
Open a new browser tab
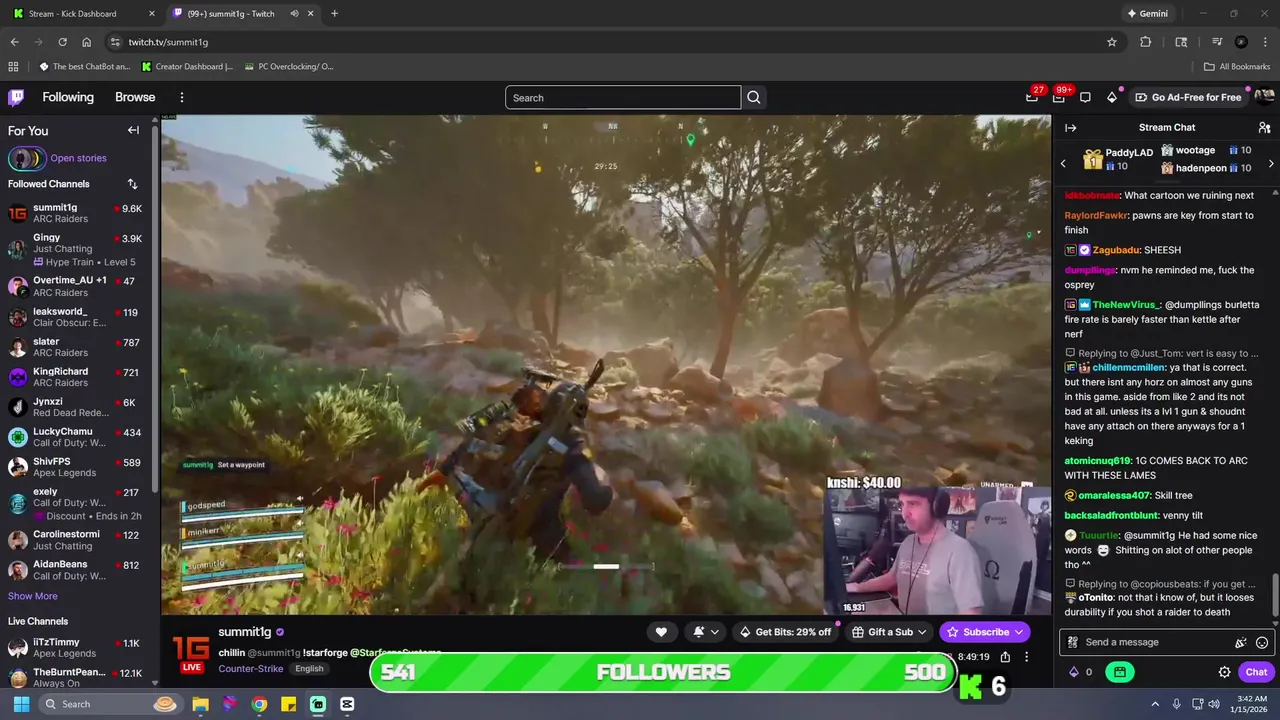[x=334, y=14]
